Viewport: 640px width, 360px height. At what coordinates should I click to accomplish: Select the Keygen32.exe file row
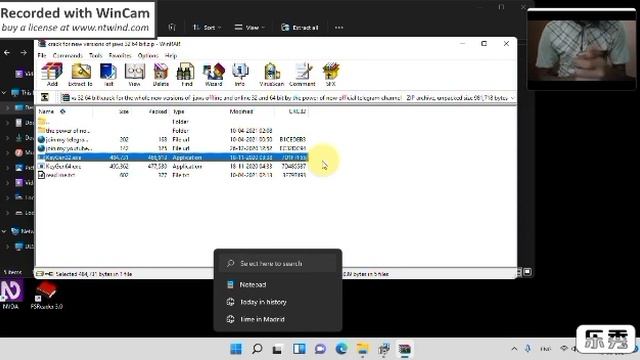172,157
